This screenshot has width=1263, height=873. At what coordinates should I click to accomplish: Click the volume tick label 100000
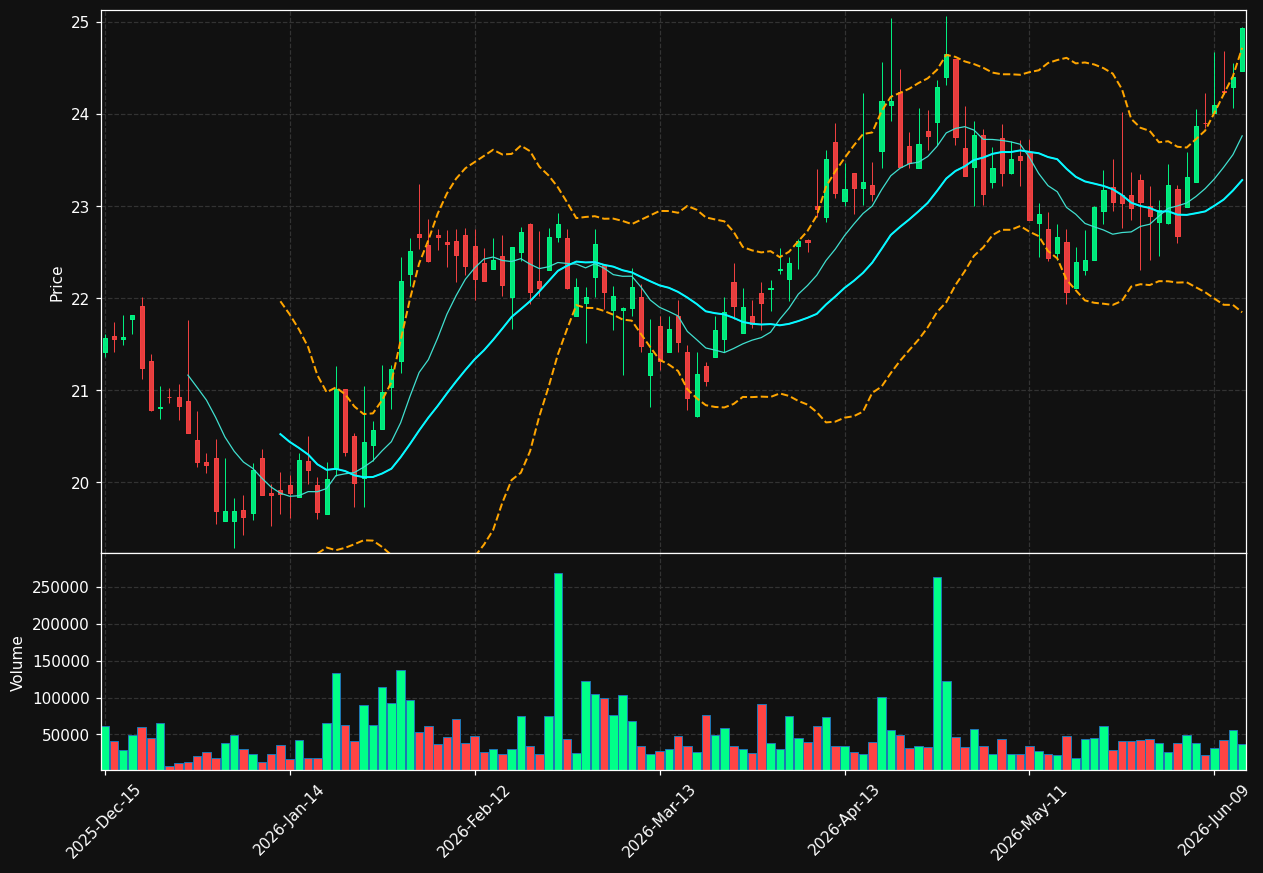tap(62, 699)
